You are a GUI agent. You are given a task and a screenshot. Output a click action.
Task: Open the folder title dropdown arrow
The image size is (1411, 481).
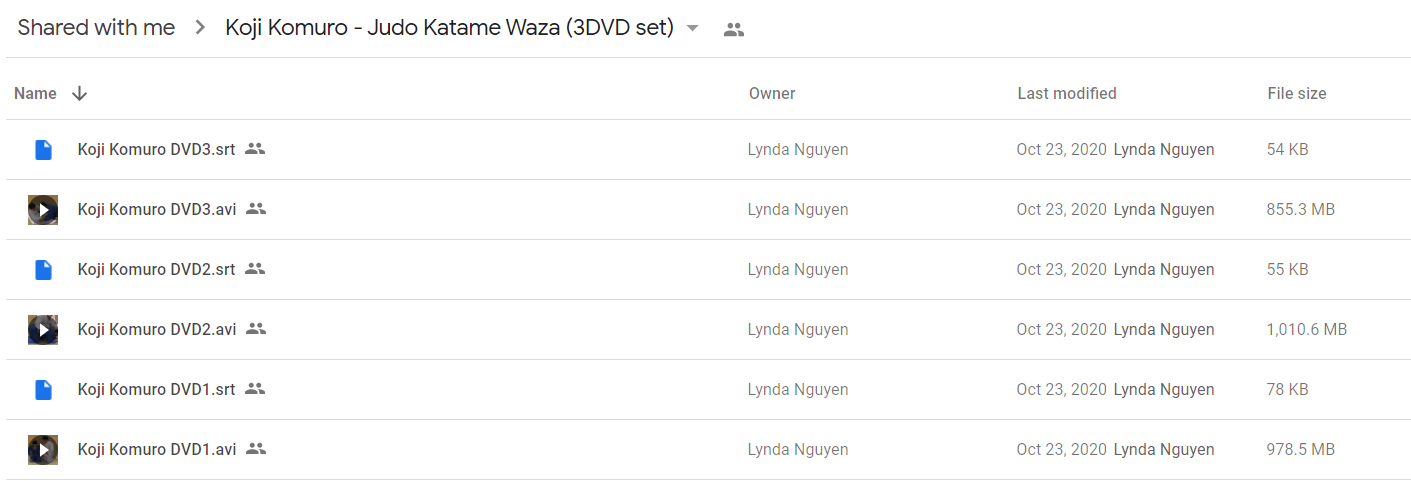[693, 28]
